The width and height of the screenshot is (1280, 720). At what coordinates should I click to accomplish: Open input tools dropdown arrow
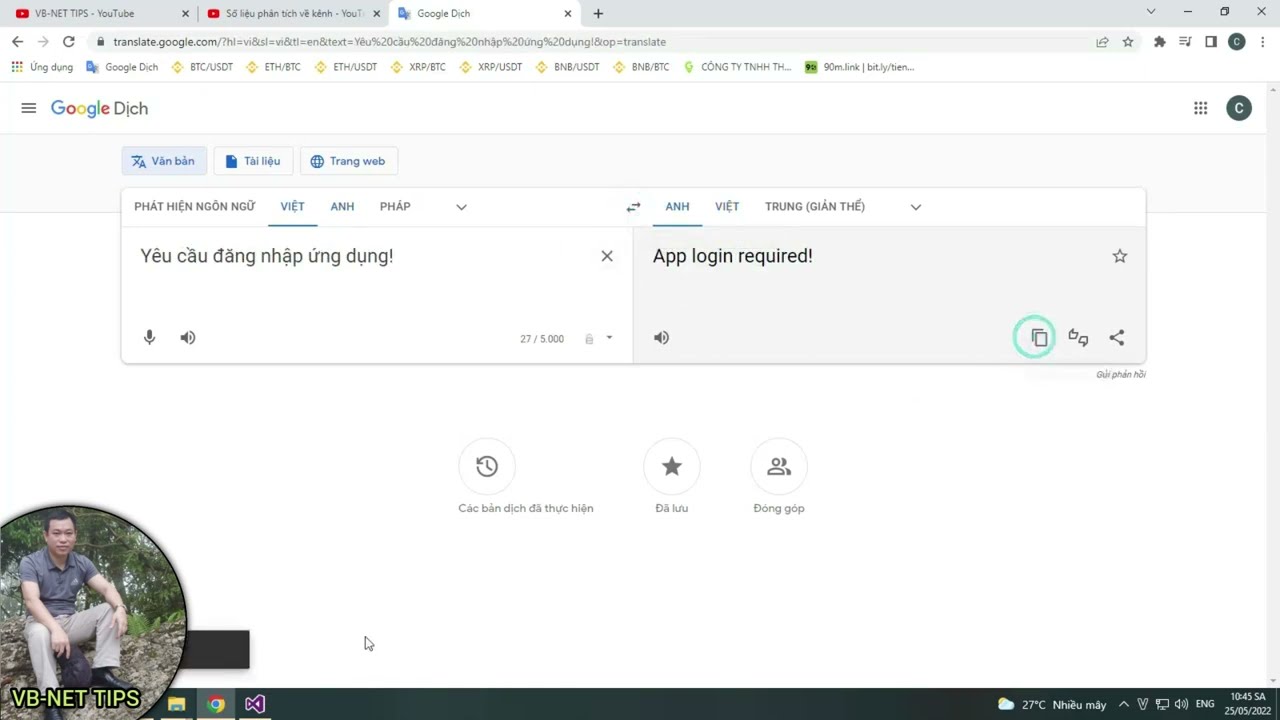click(x=609, y=338)
